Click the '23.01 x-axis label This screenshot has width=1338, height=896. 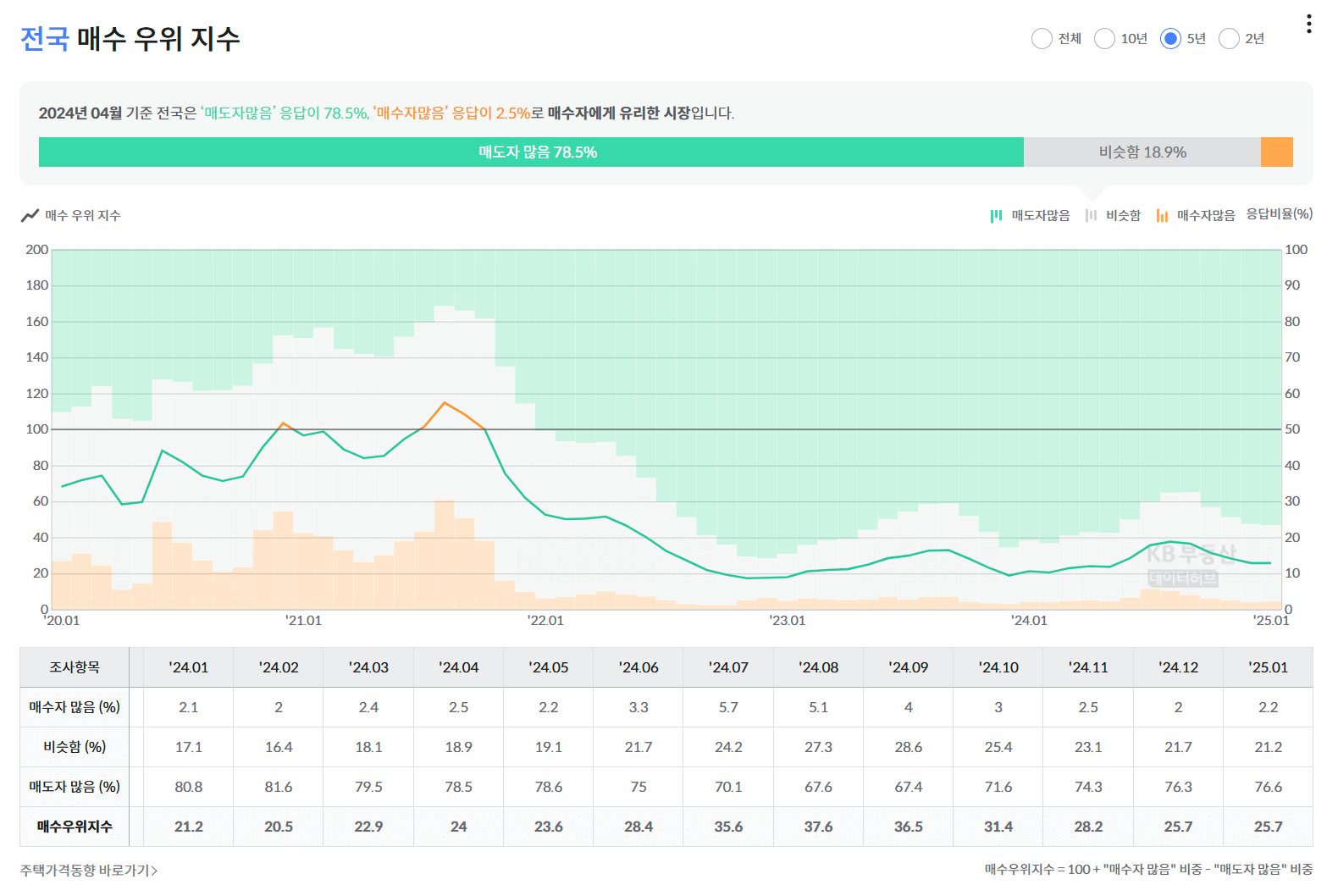click(788, 621)
